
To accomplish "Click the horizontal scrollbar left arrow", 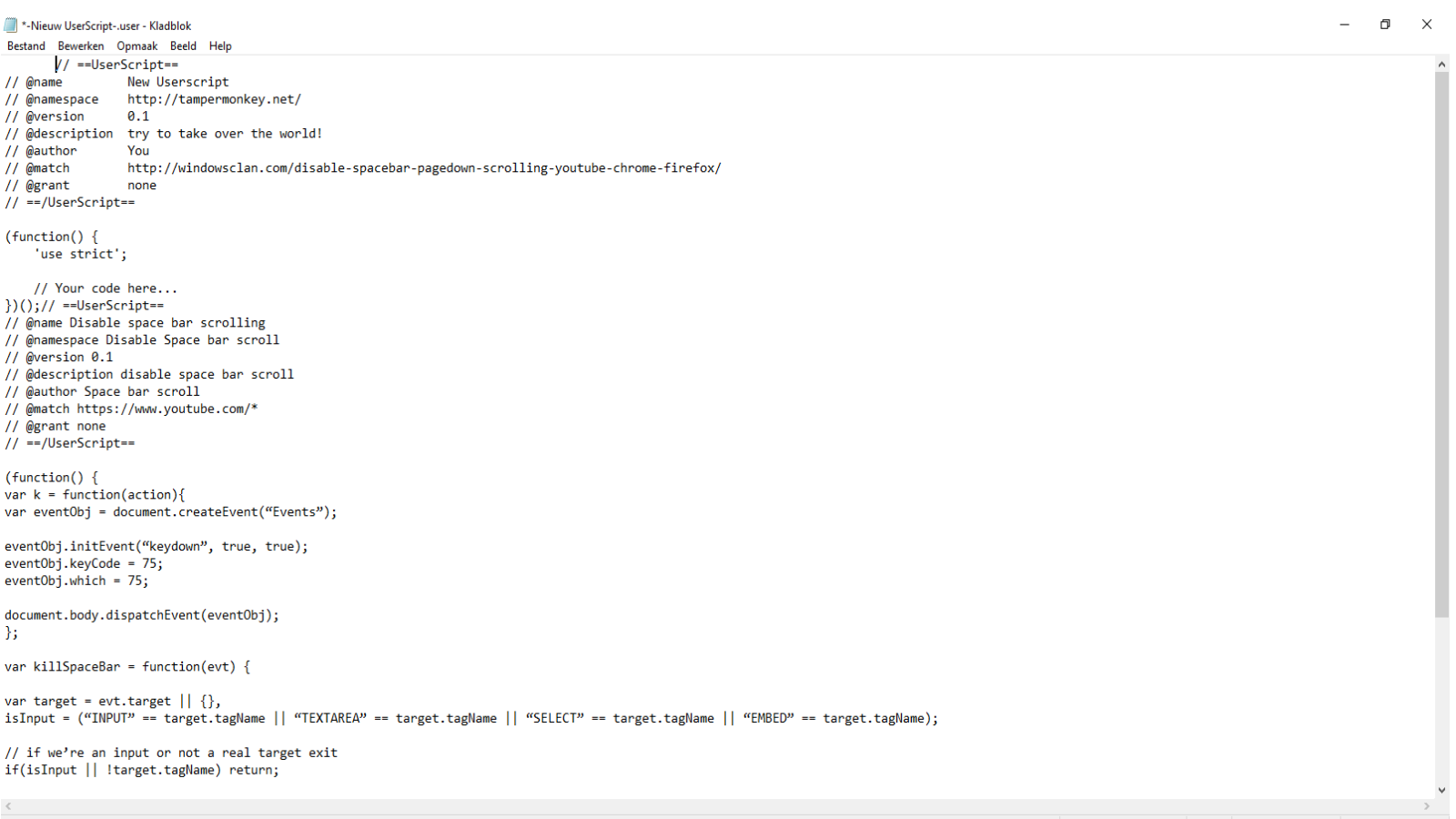I will (8, 806).
